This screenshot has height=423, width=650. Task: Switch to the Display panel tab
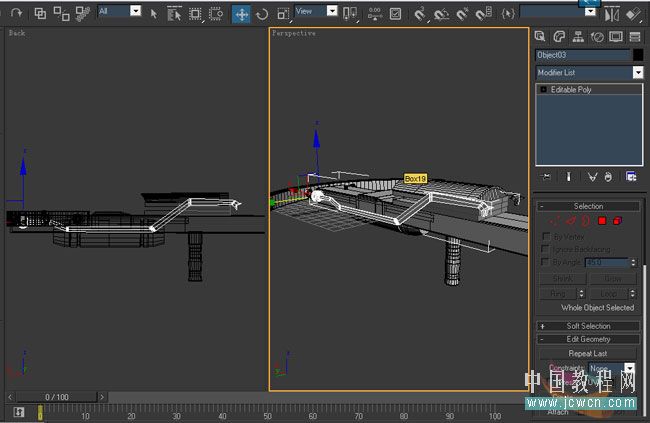[x=616, y=36]
